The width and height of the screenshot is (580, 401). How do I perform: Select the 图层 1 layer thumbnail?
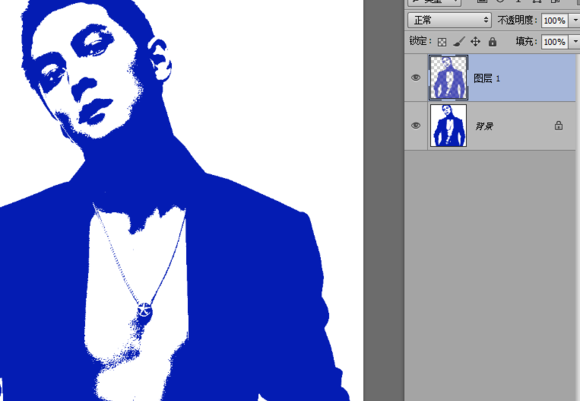(x=448, y=78)
